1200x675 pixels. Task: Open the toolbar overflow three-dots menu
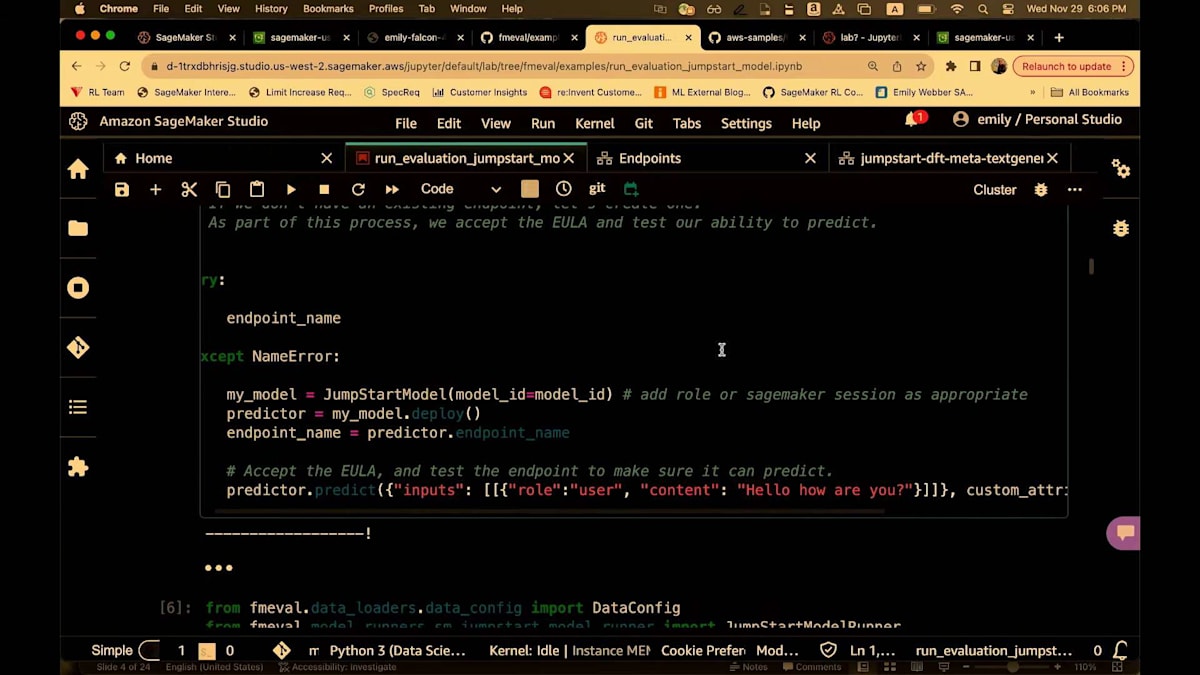[x=1074, y=189]
